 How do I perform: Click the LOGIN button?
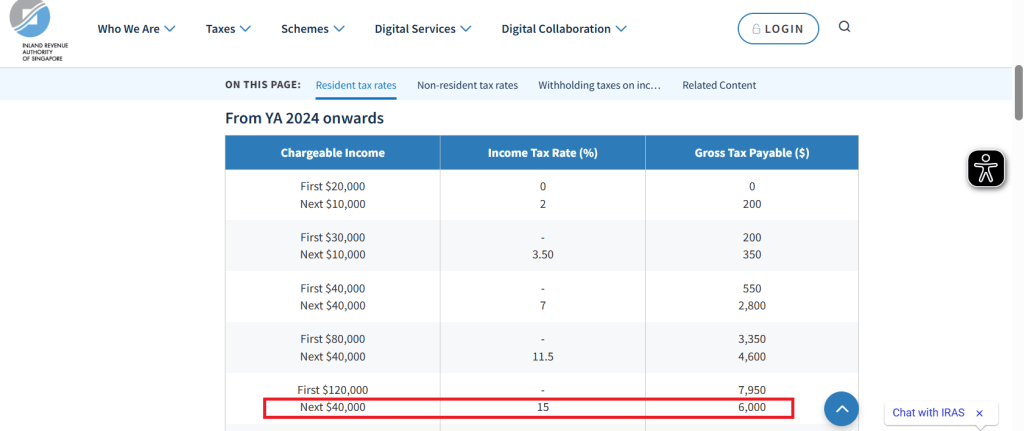pos(778,29)
